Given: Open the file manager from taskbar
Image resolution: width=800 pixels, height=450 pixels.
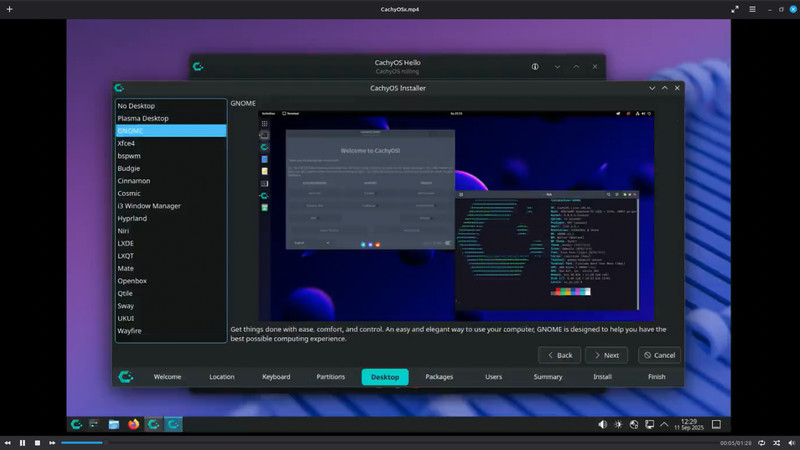Looking at the screenshot, I should [x=114, y=424].
